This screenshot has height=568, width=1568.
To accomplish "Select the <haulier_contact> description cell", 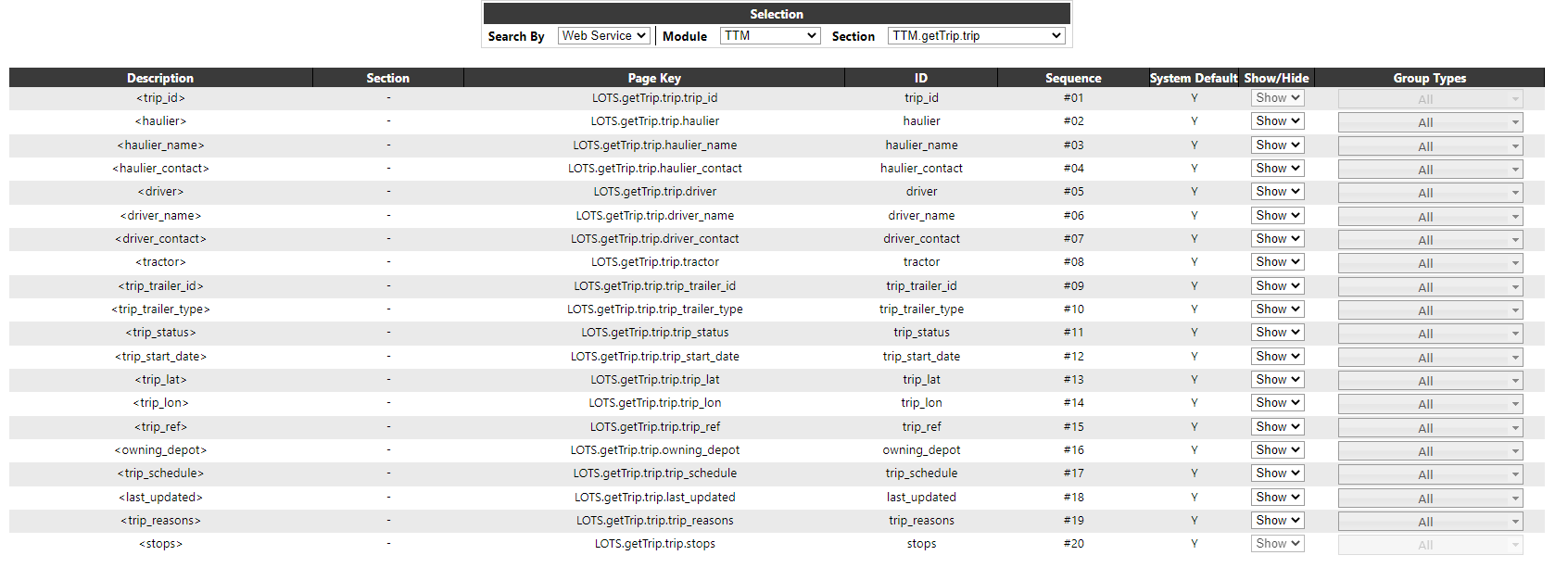I will coord(160,169).
